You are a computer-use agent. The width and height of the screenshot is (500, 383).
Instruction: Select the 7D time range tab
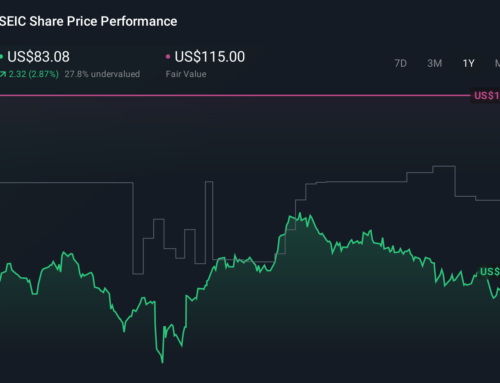[x=400, y=63]
